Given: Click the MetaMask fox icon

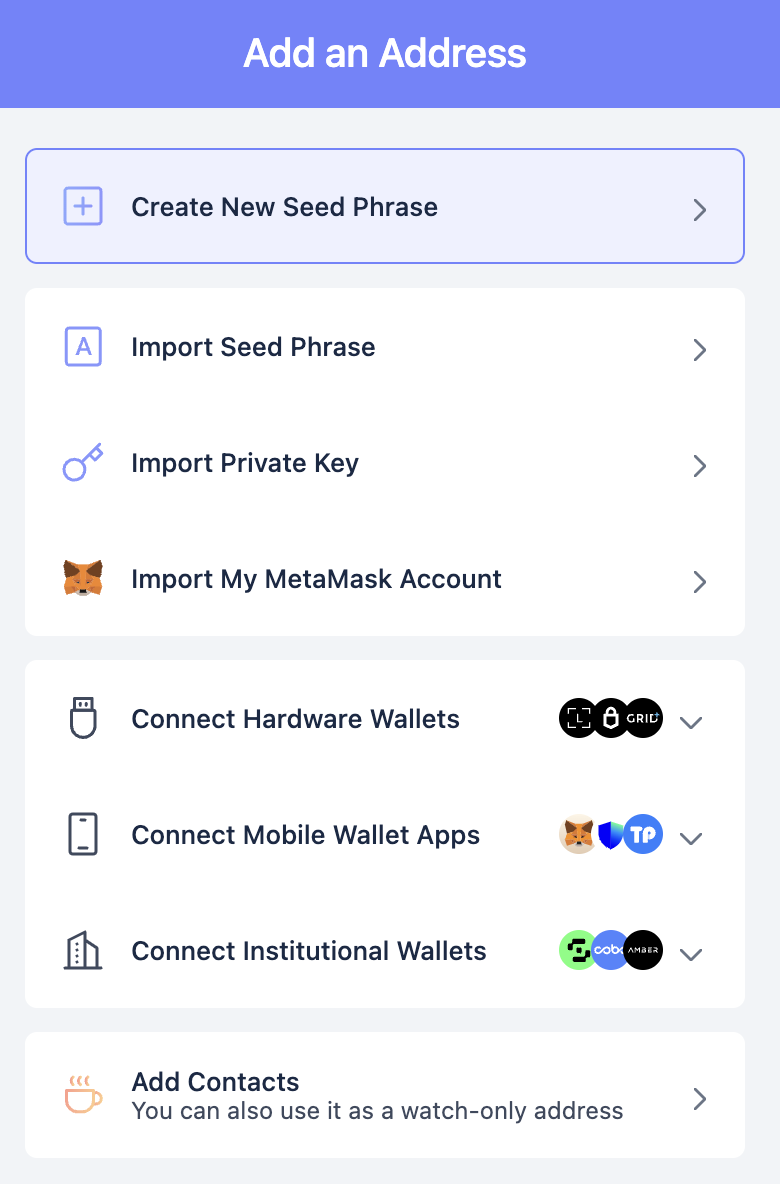Looking at the screenshot, I should [x=82, y=578].
